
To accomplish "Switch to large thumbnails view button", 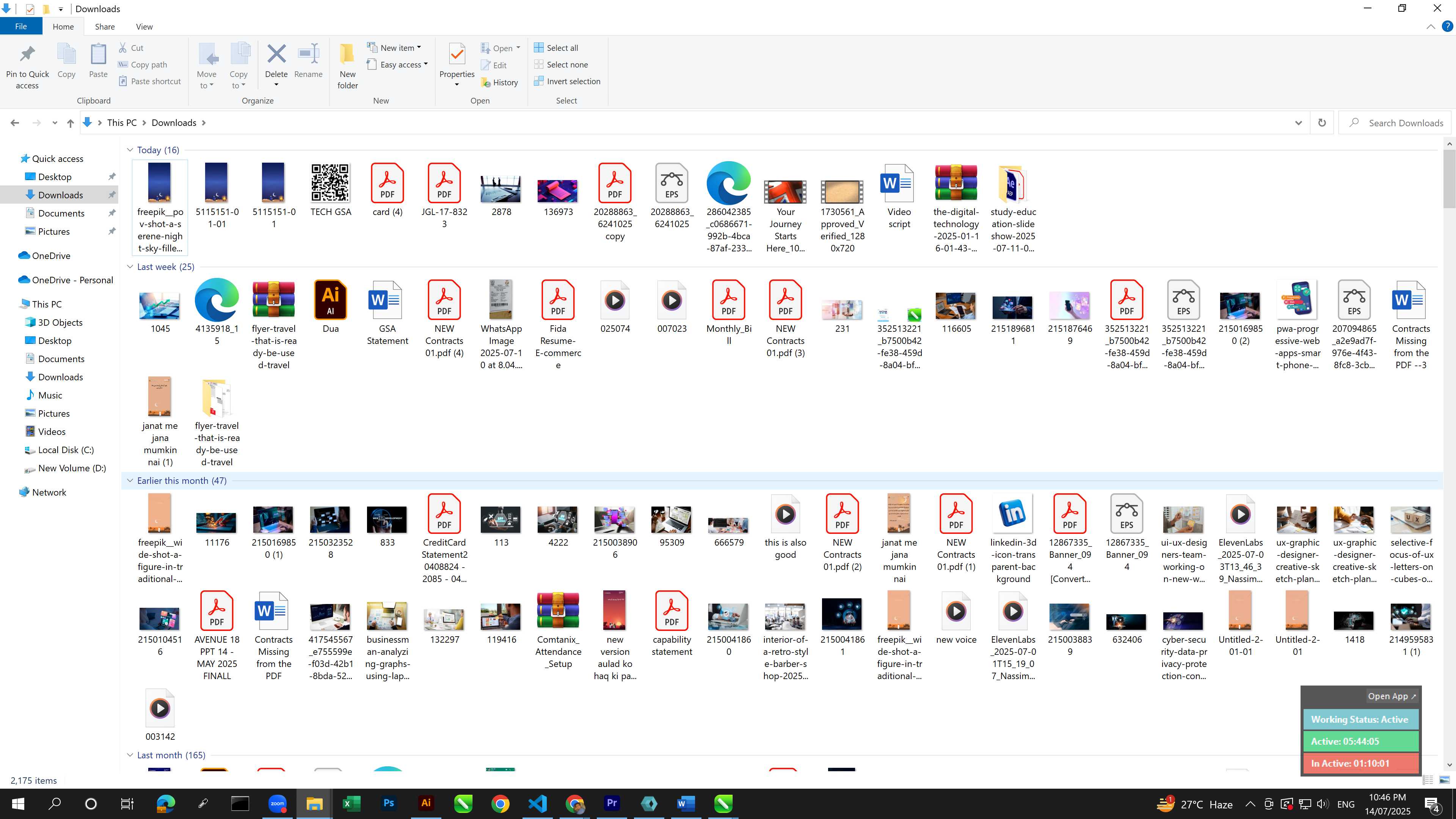I will (x=1445, y=780).
